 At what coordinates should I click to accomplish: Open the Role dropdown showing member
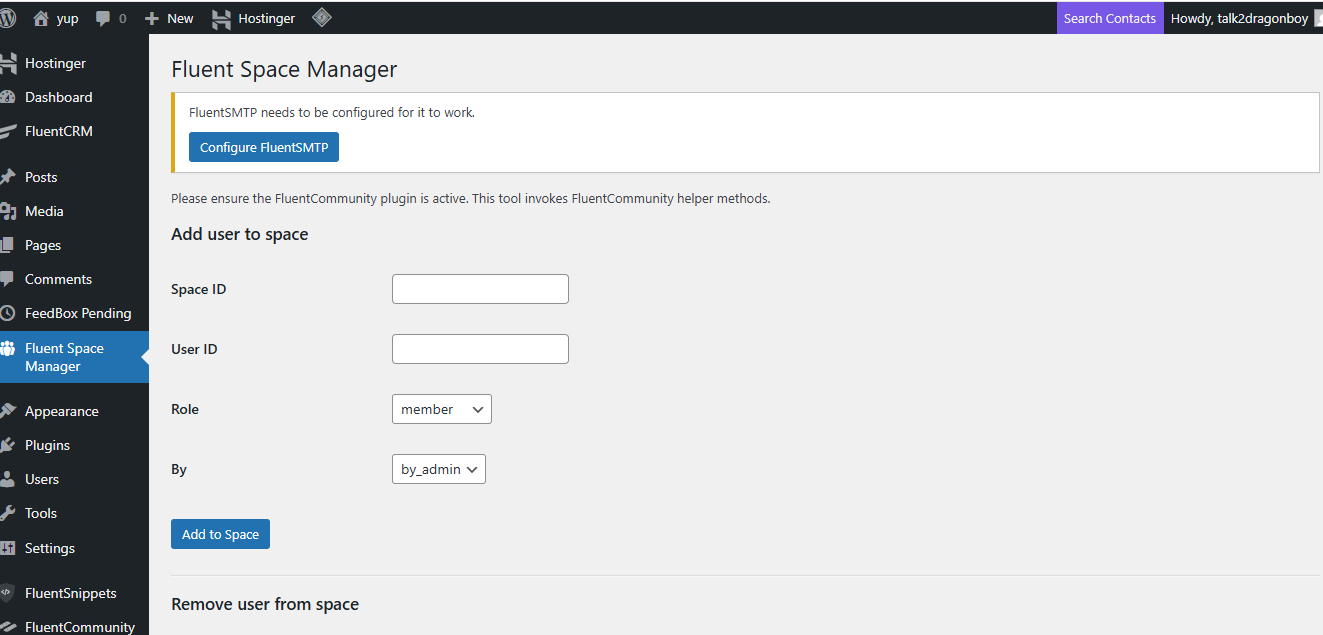[x=442, y=409]
